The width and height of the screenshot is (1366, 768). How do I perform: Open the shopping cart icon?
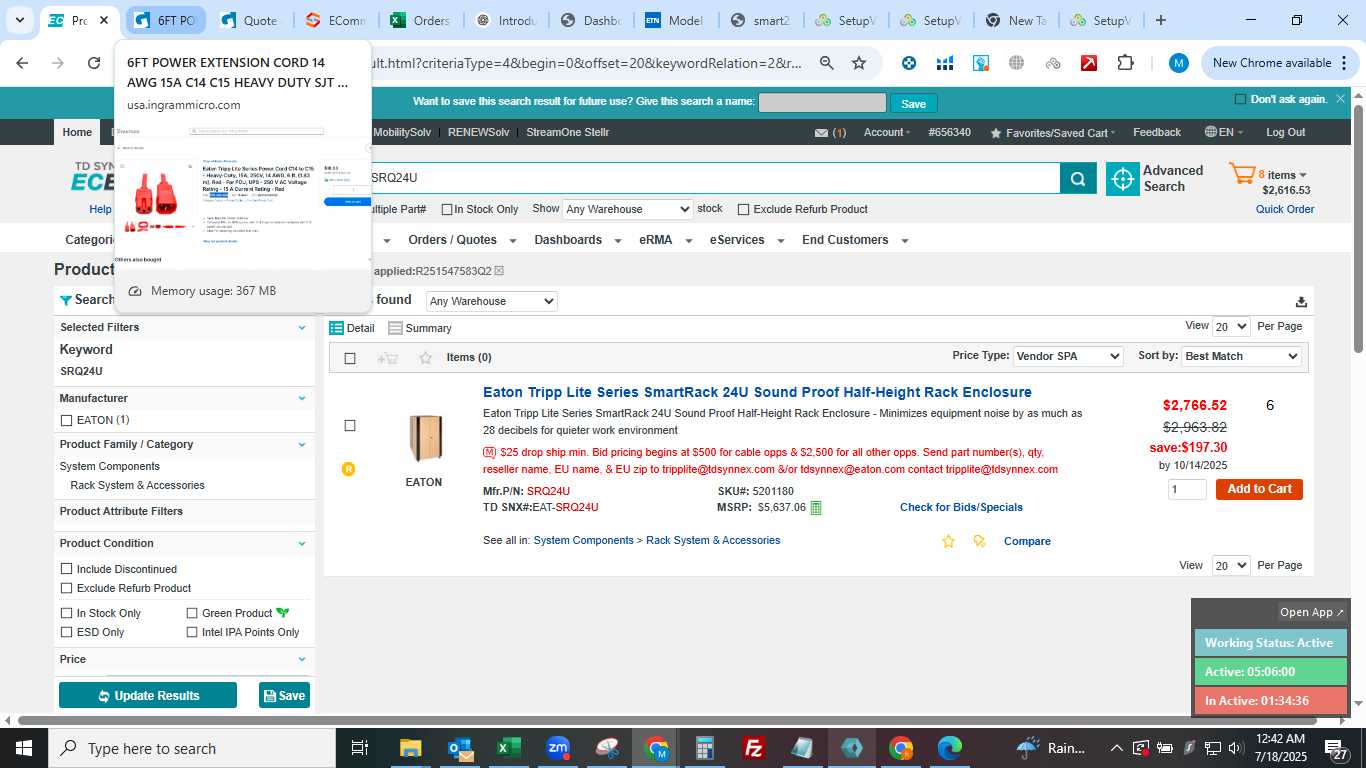coord(1242,175)
